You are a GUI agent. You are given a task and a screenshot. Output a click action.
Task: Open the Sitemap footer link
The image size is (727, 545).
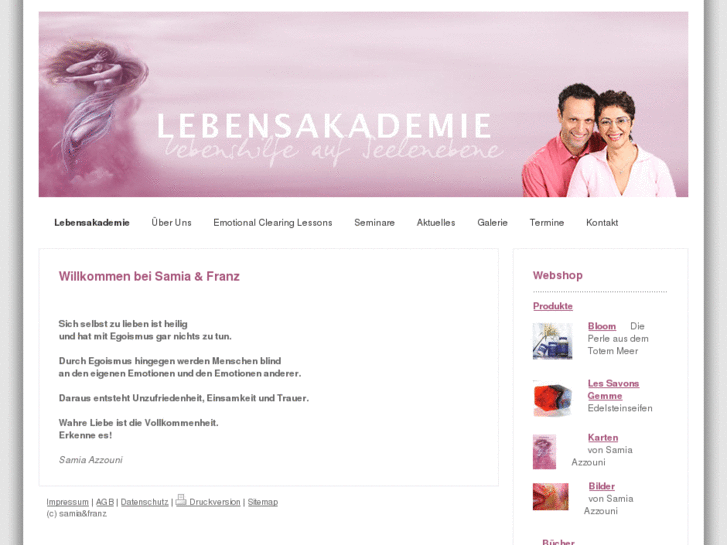click(263, 502)
